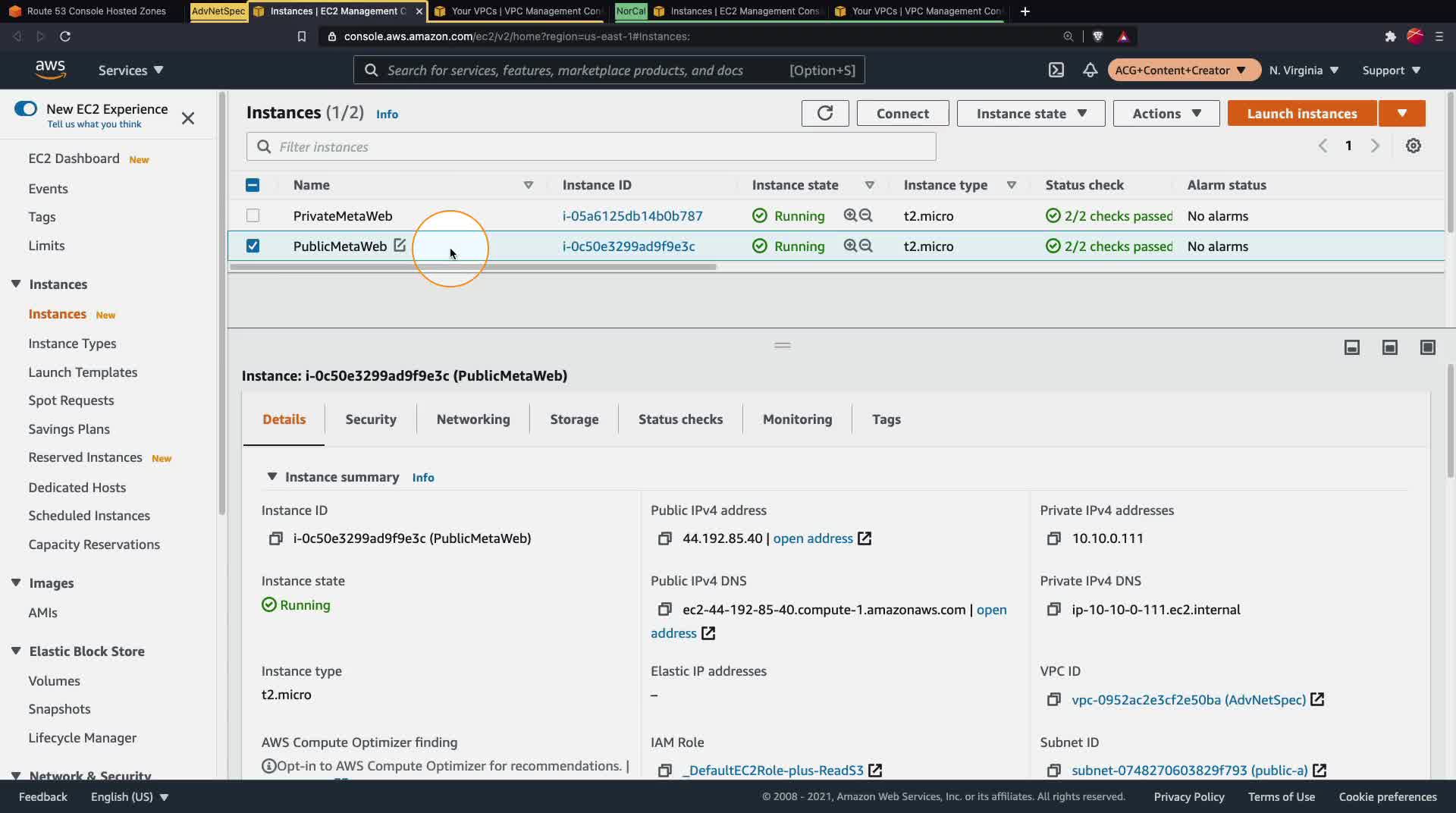
Task: Toggle the select-all instances checkbox
Action: 253,185
